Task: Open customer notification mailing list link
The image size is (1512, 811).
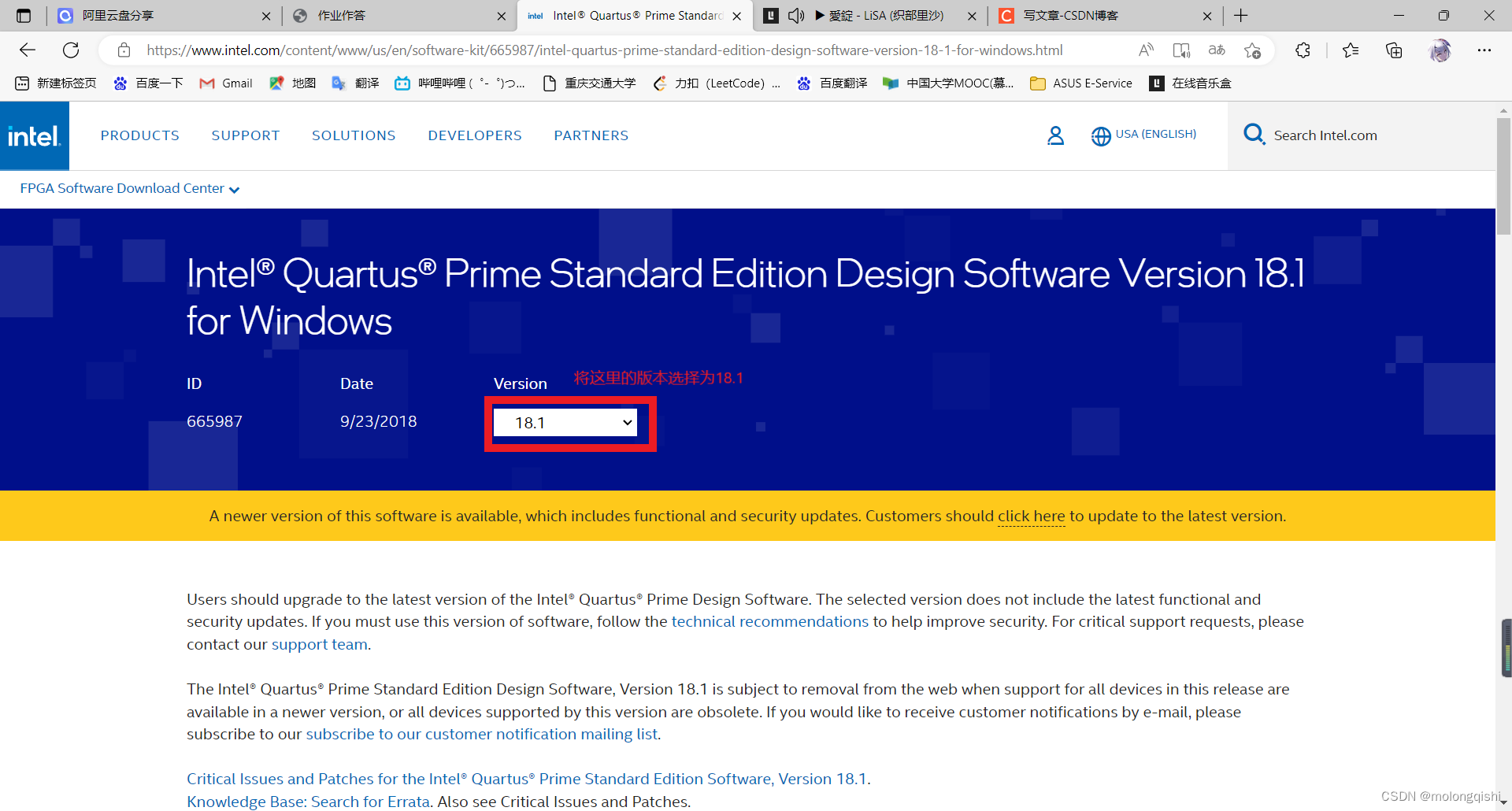Action: (482, 735)
